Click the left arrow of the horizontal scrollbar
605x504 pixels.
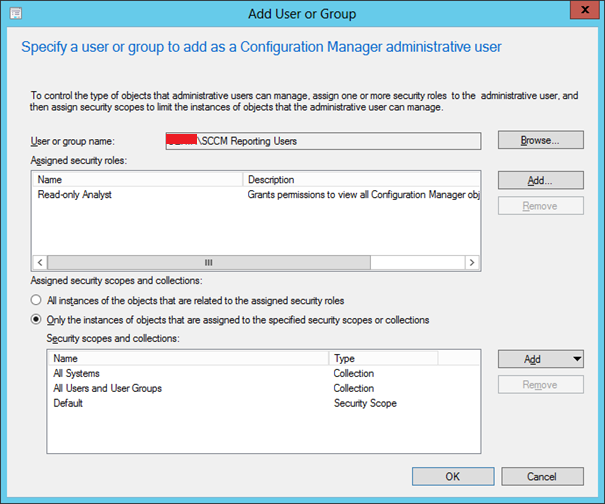point(40,262)
